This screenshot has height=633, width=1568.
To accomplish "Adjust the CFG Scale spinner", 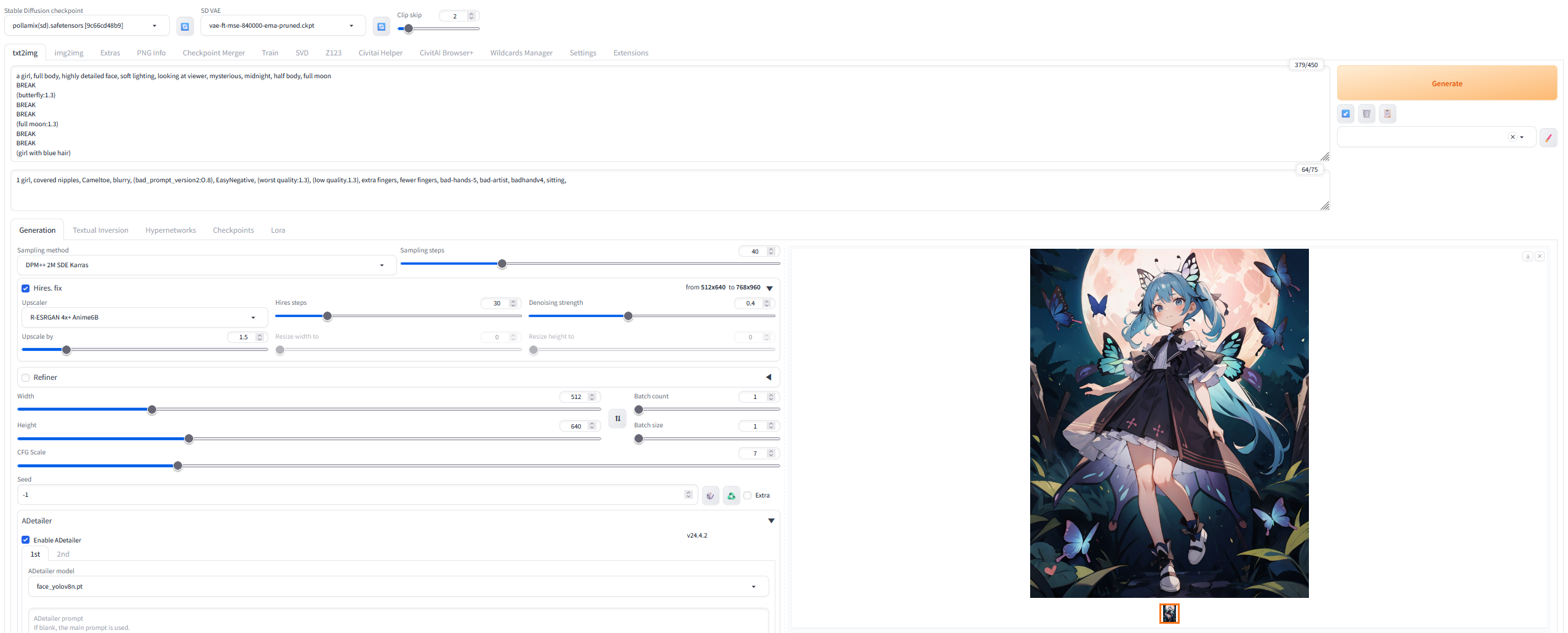I will click(771, 454).
